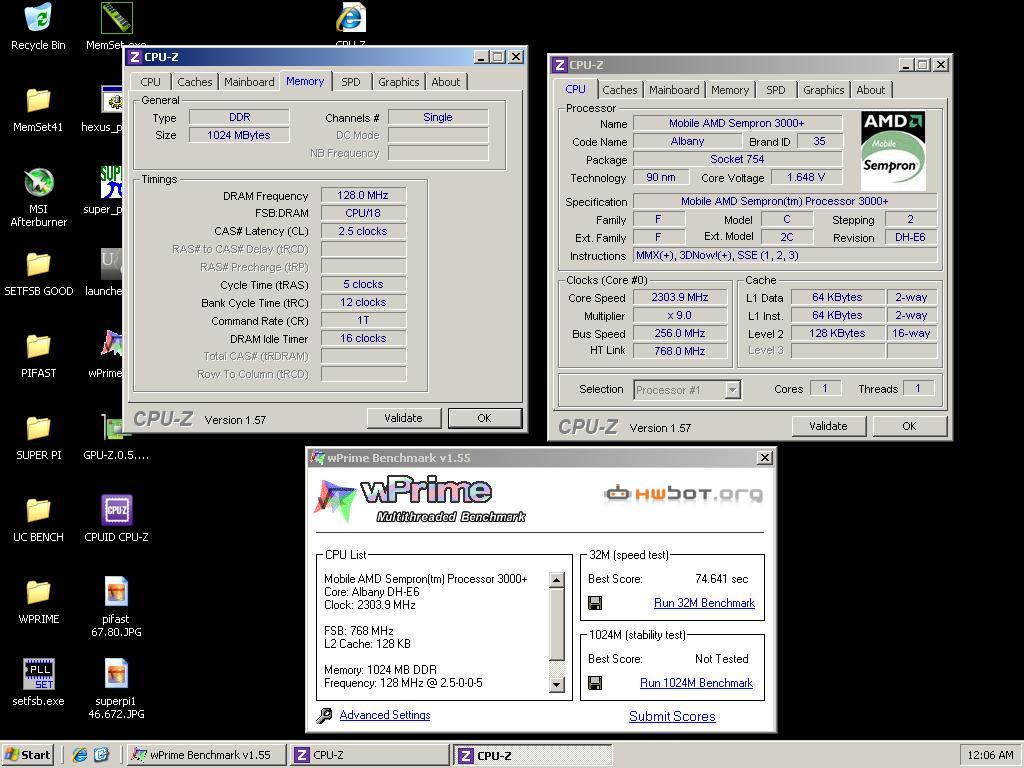Image resolution: width=1024 pixels, height=768 pixels.
Task: Click OK in the Memory CPU-Z window
Action: point(484,418)
